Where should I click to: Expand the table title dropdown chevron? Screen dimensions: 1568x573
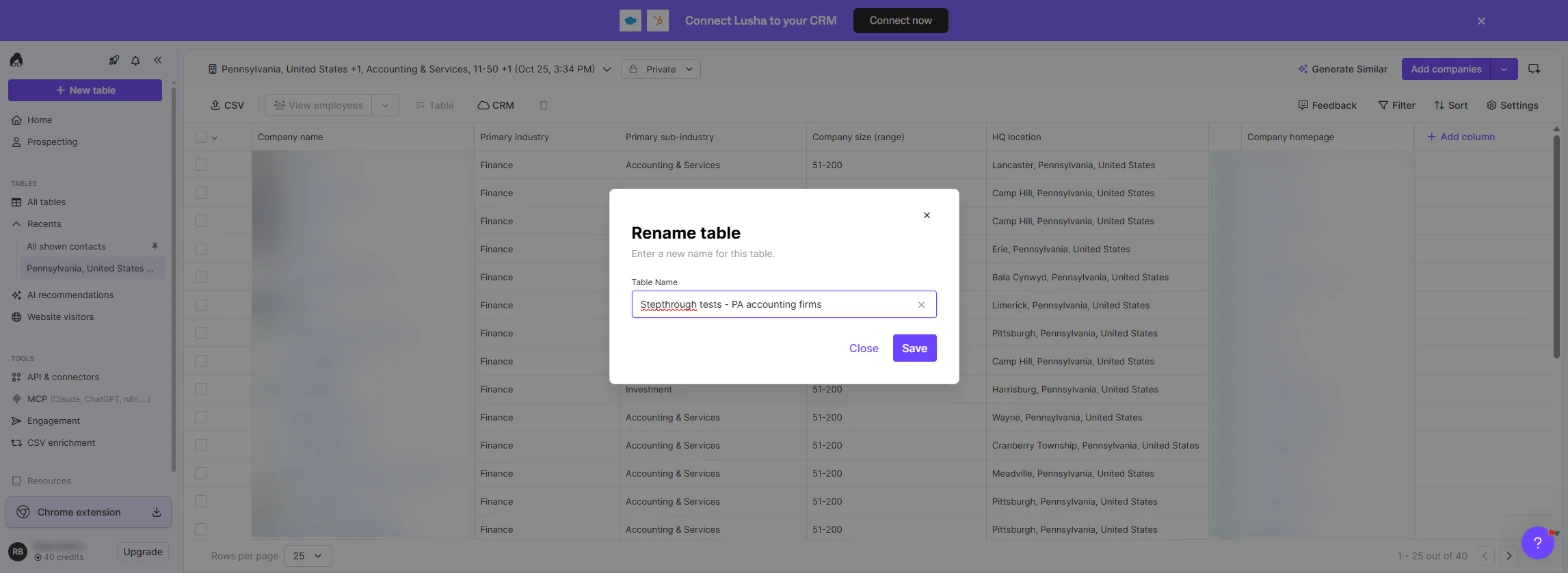[606, 69]
